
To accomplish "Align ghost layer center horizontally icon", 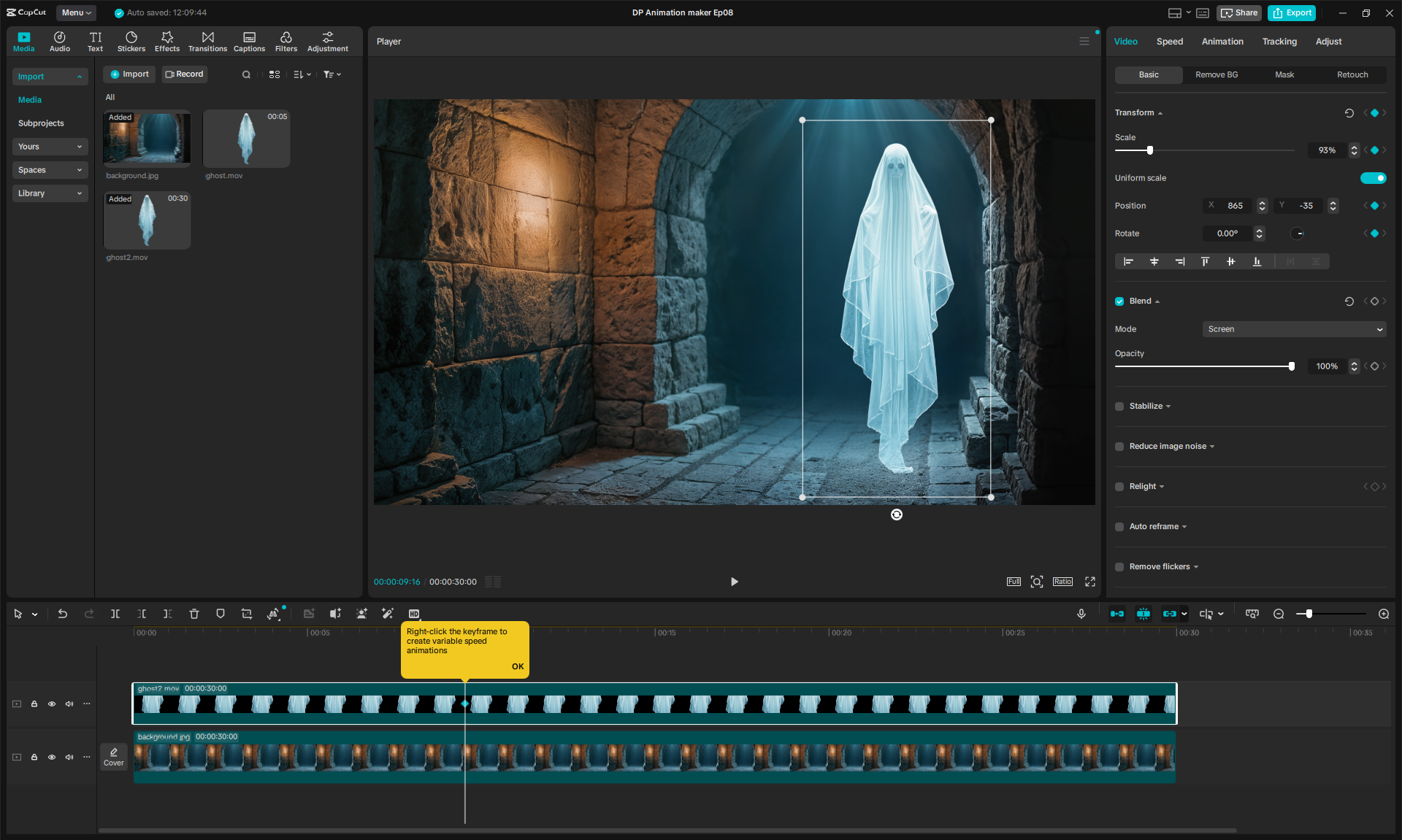I will point(1154,261).
